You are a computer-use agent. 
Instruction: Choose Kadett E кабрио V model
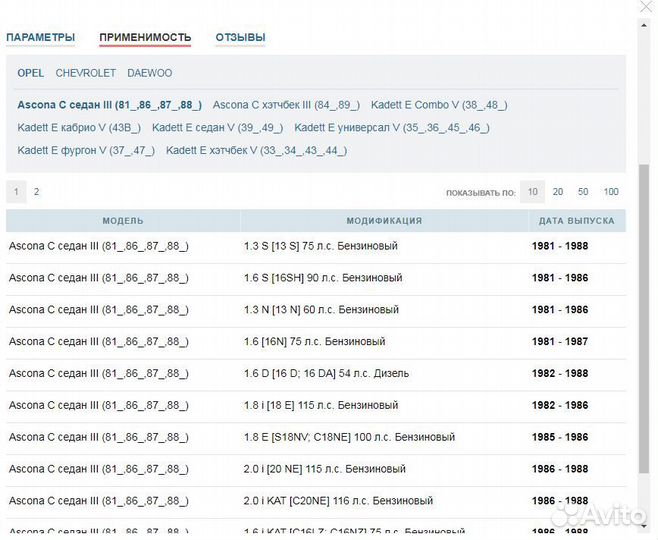pos(79,128)
